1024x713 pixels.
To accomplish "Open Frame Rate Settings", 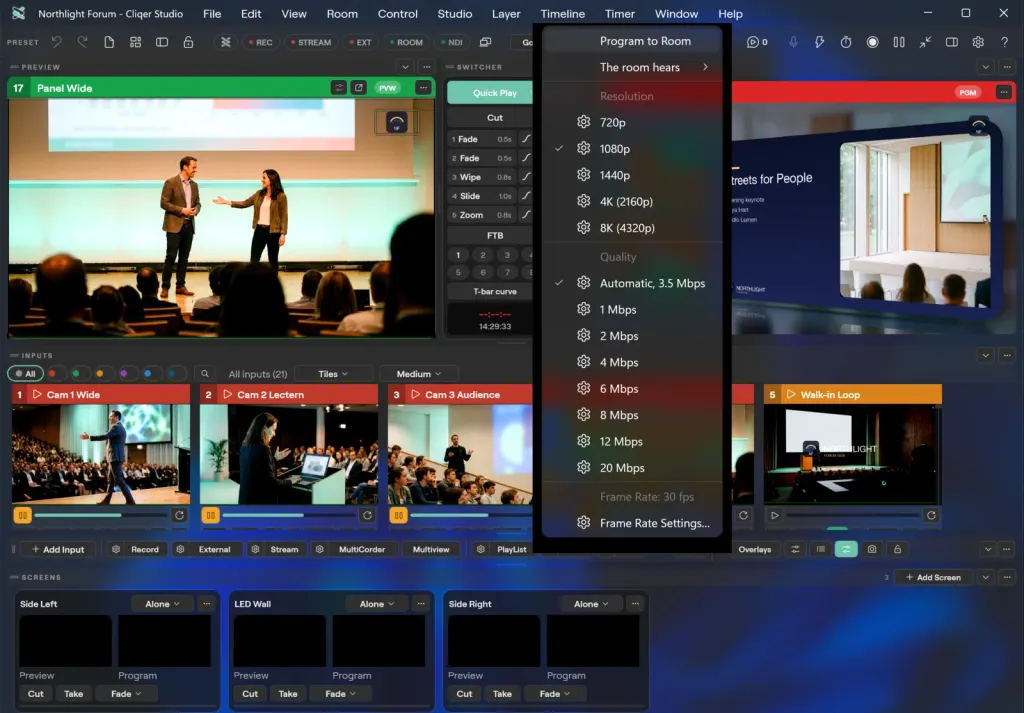I will 632,523.
